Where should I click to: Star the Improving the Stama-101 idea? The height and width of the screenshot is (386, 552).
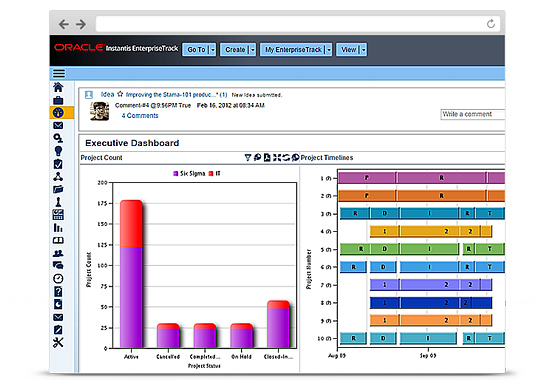(x=120, y=94)
